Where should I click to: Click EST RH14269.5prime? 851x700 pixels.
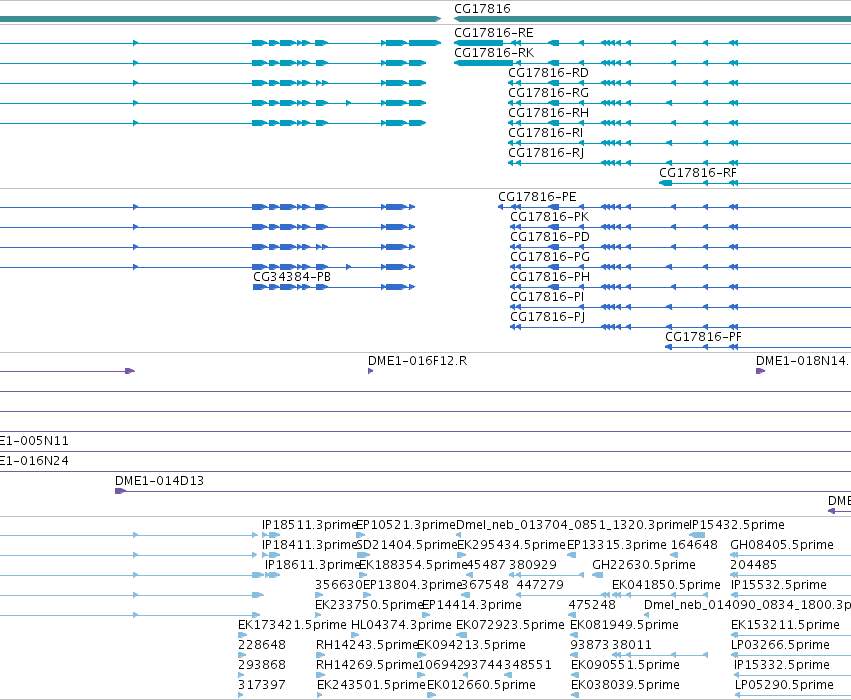point(367,666)
